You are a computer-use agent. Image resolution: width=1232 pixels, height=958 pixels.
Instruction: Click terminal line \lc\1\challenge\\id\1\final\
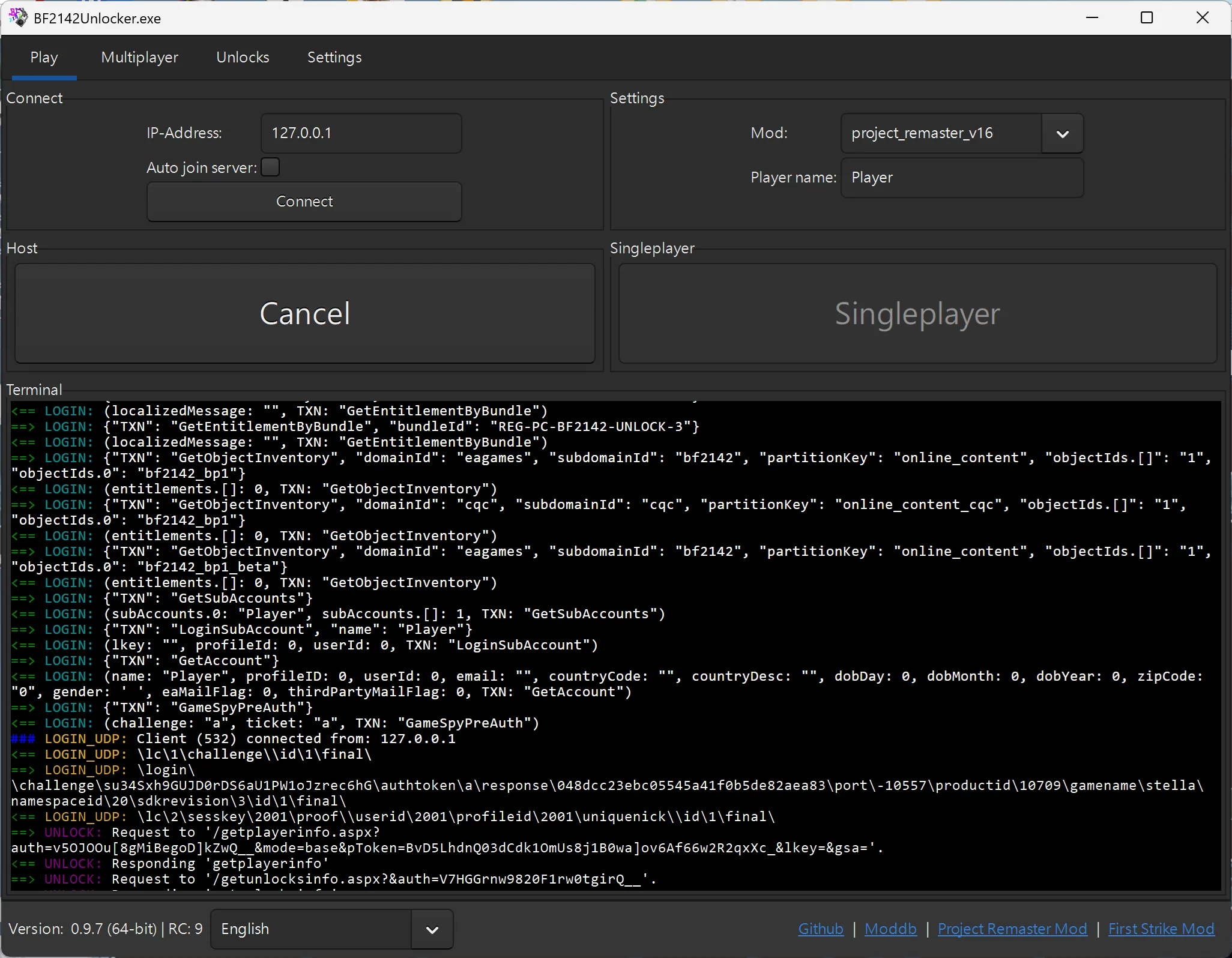pos(192,755)
